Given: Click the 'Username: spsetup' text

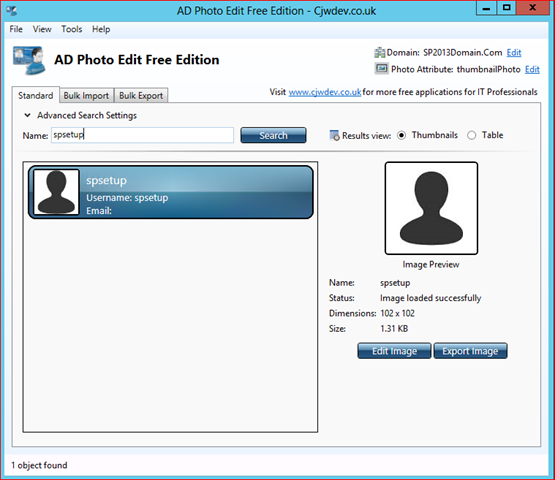Looking at the screenshot, I should pyautogui.click(x=127, y=198).
